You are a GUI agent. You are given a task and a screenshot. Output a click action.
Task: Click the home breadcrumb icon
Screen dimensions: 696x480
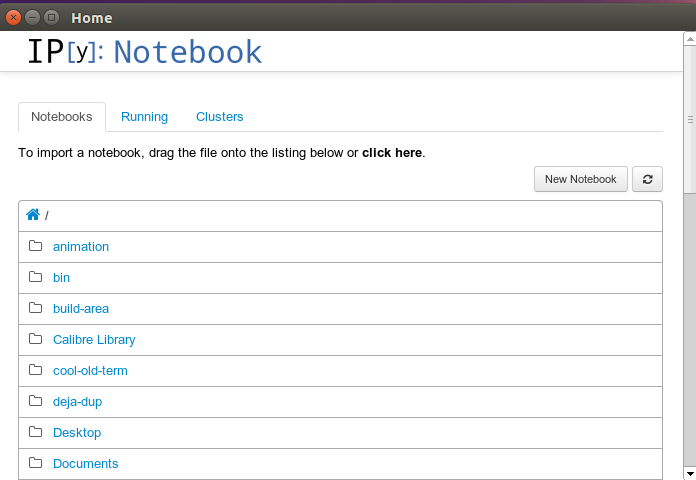[33, 215]
